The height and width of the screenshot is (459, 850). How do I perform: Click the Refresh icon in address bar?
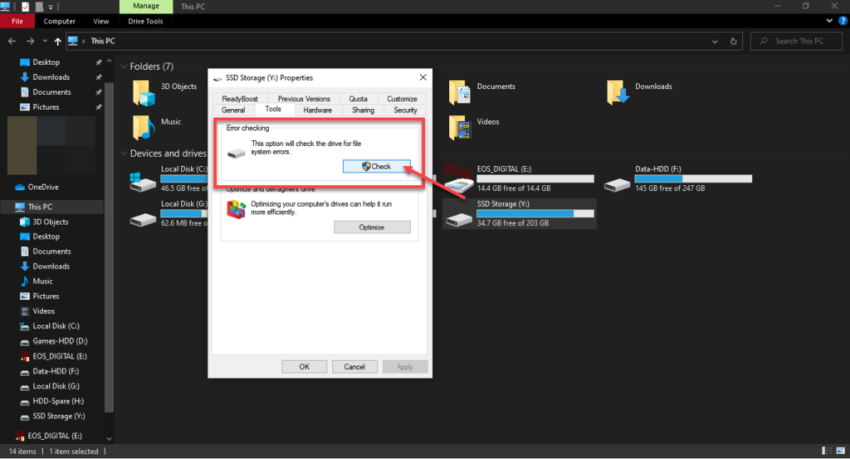pyautogui.click(x=733, y=41)
